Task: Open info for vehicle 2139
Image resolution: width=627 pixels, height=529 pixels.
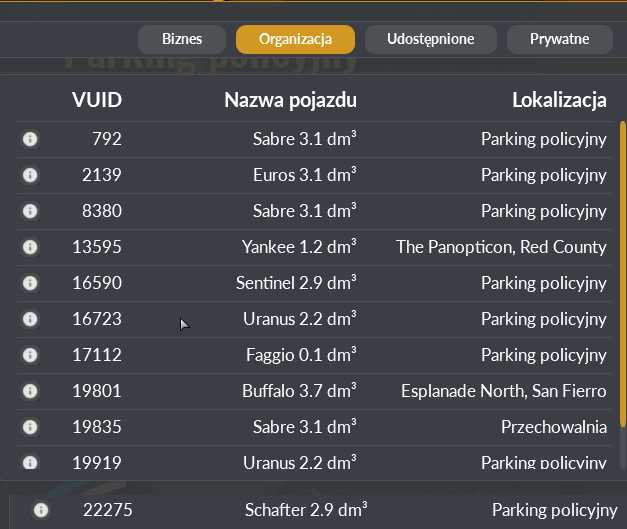Action: pyautogui.click(x=30, y=175)
